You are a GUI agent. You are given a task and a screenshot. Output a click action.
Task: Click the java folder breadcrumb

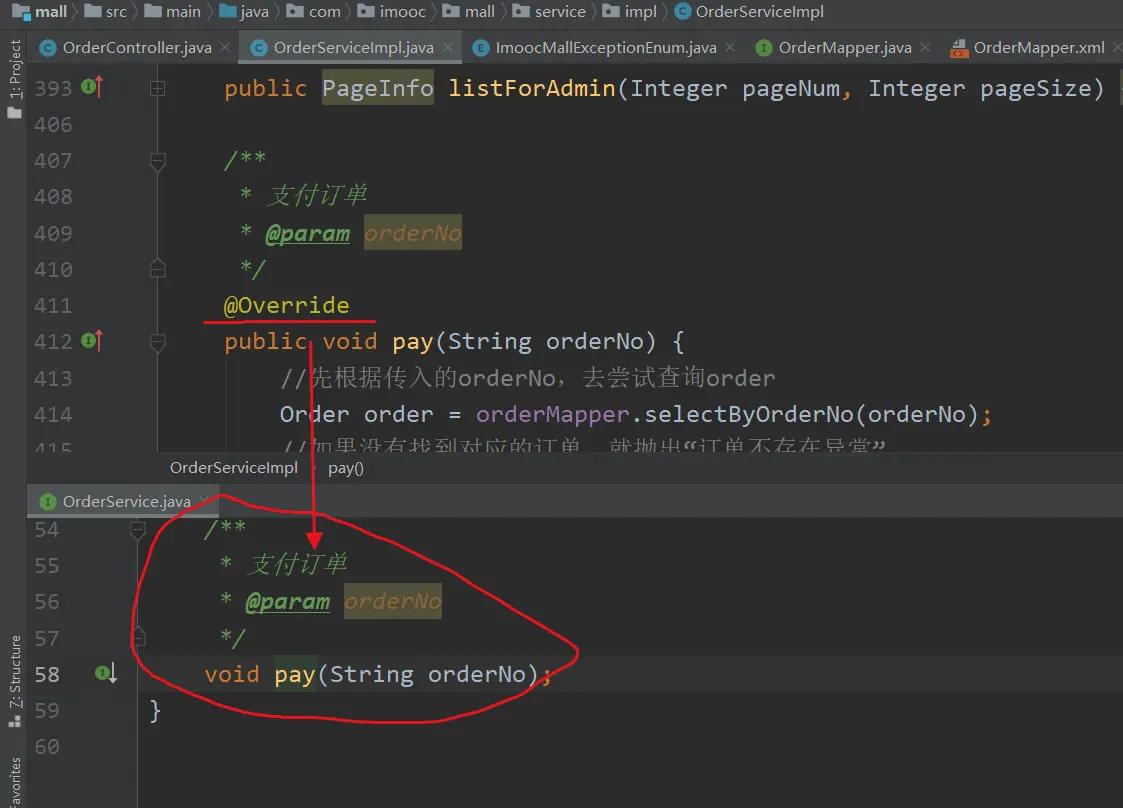244,11
